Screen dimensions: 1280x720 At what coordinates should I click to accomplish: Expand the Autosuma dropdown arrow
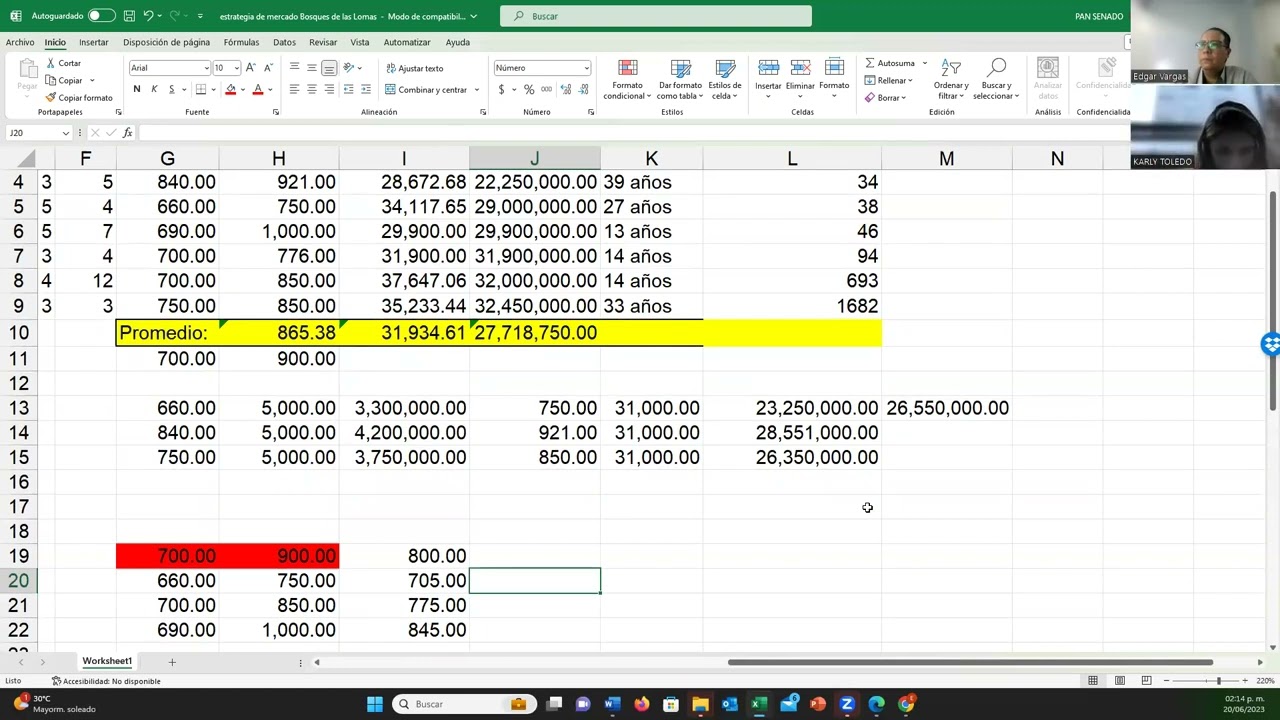pos(924,63)
